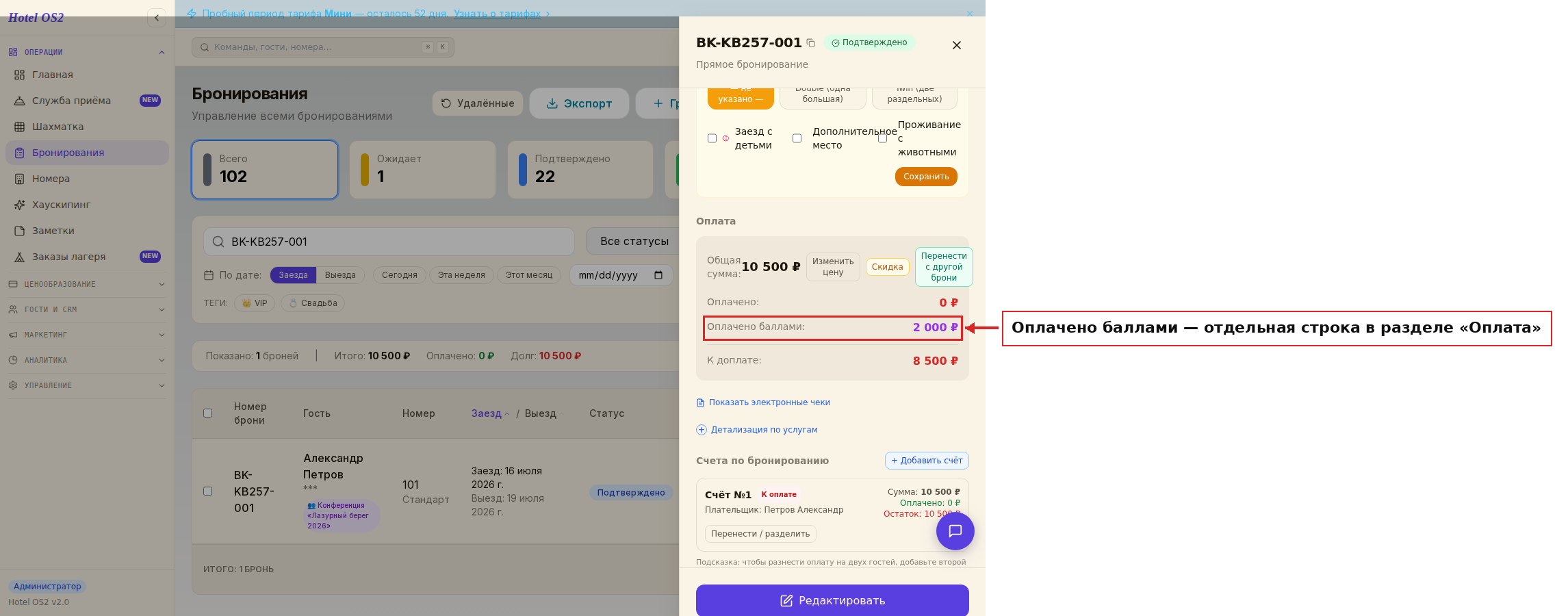
Task: Open the floating chat bubble button
Action: [x=955, y=531]
